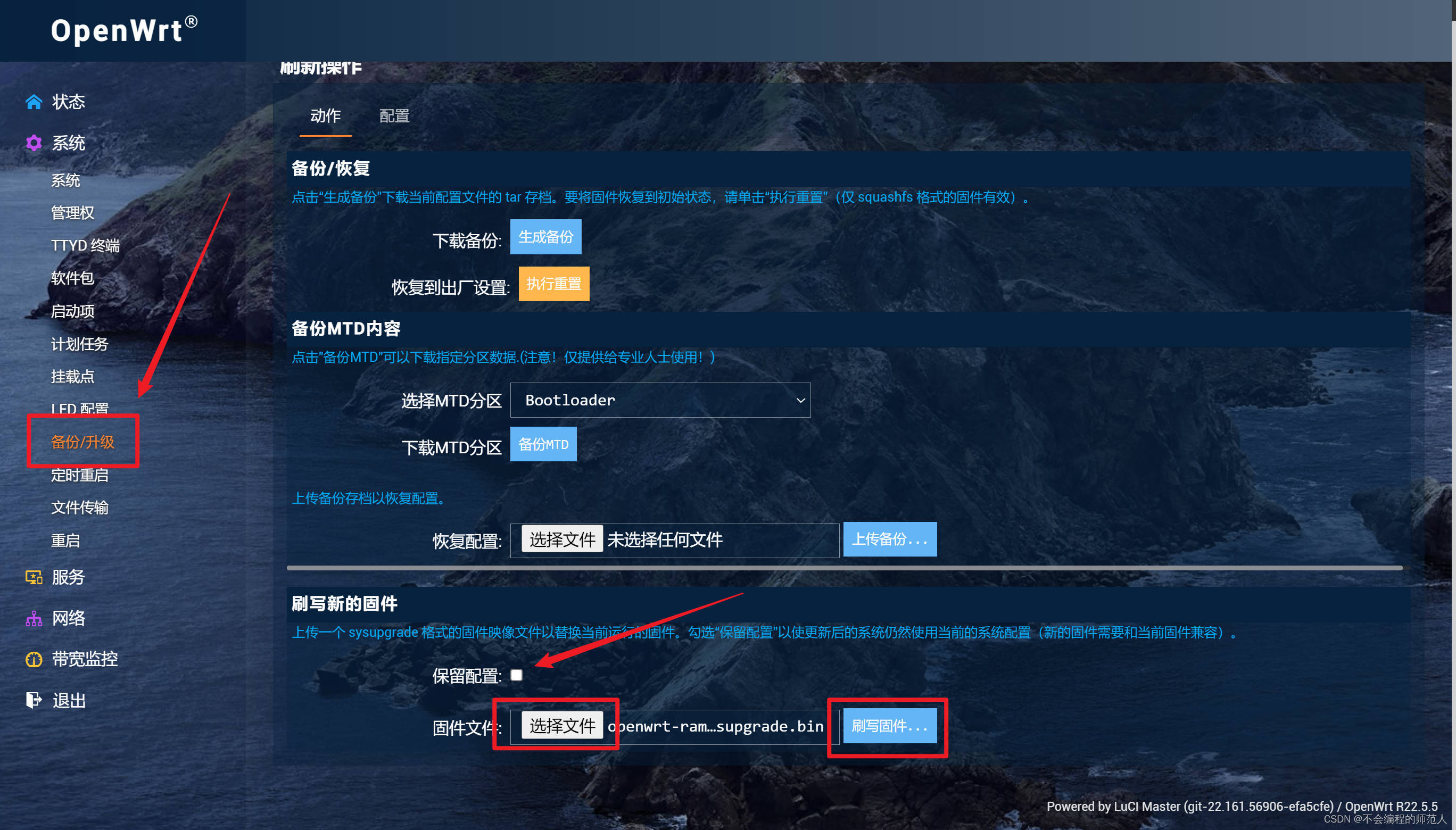Open 备份/升级 in the sidebar
The image size is (1456, 830).
82,442
